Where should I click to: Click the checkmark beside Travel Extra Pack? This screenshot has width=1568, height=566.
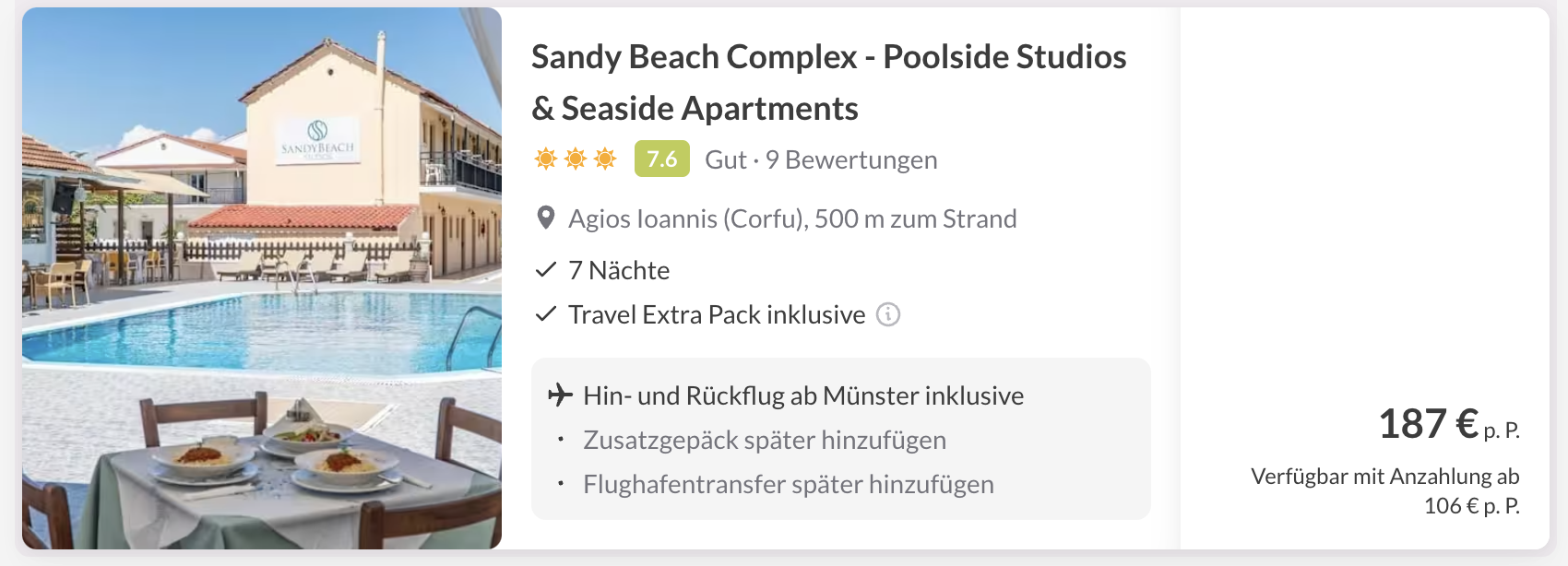pos(546,313)
